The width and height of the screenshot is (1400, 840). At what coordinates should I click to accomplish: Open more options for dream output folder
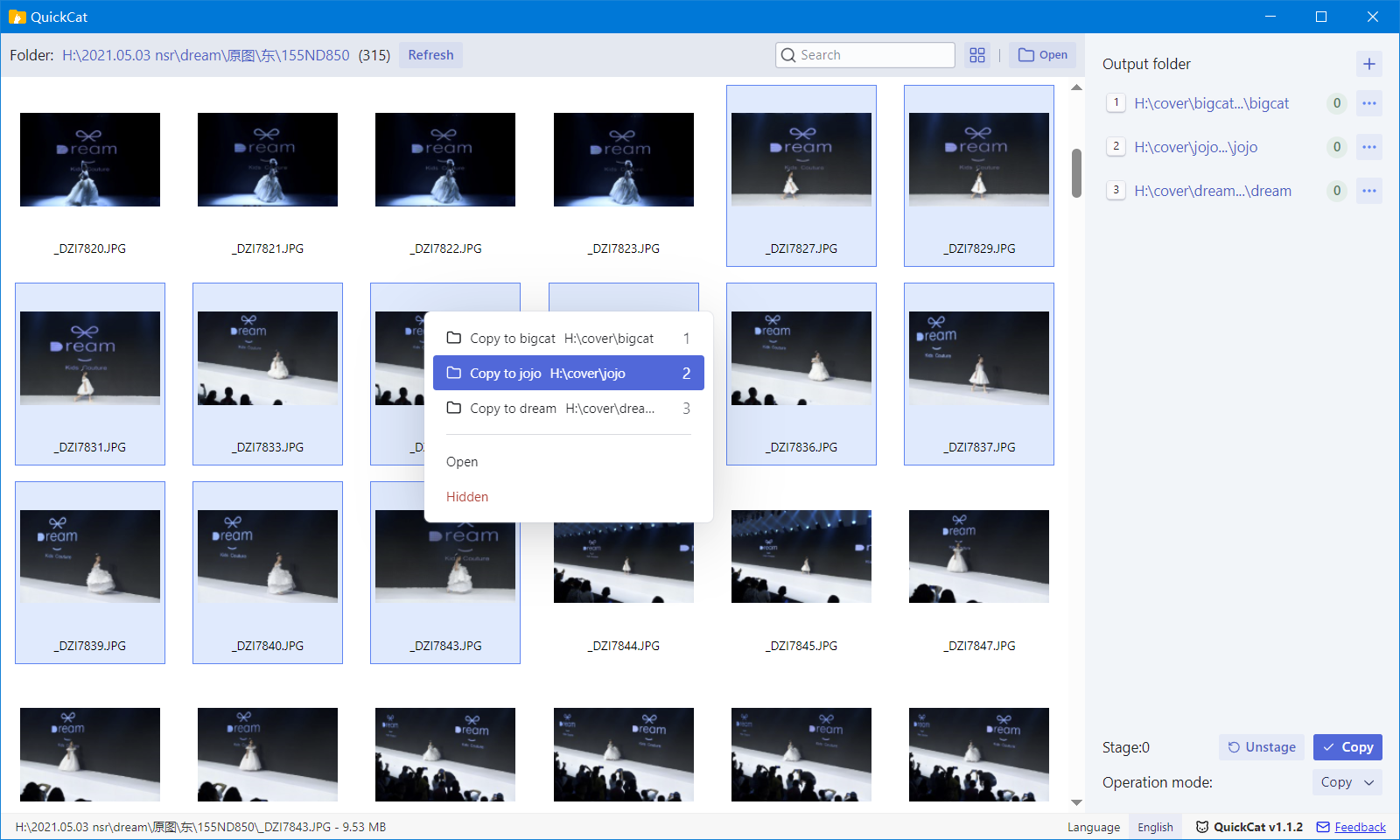point(1368,191)
